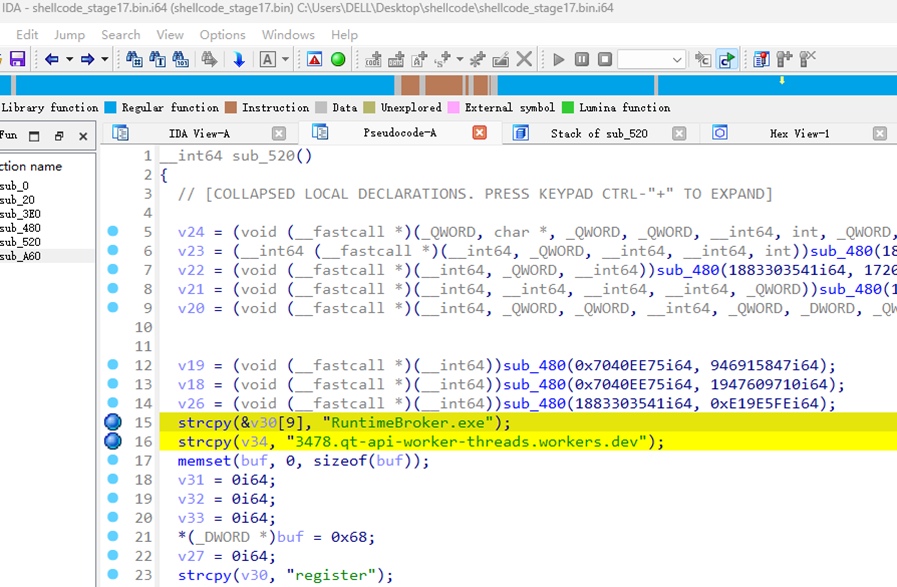The height and width of the screenshot is (587, 897).
Task: Click the make-string toolbar icon
Action: pos(419,59)
